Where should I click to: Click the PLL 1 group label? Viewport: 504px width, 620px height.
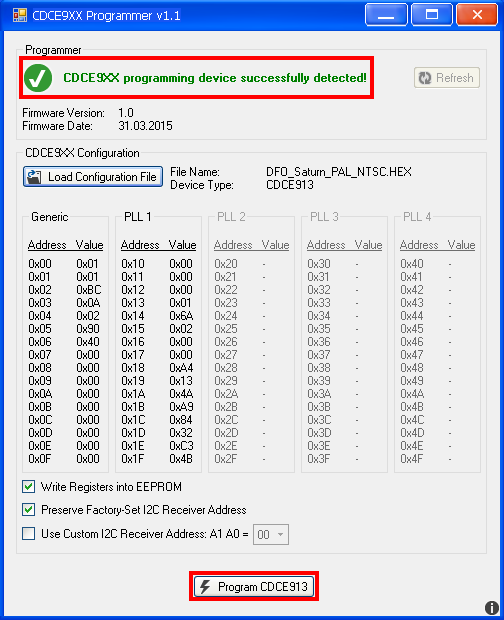137,217
